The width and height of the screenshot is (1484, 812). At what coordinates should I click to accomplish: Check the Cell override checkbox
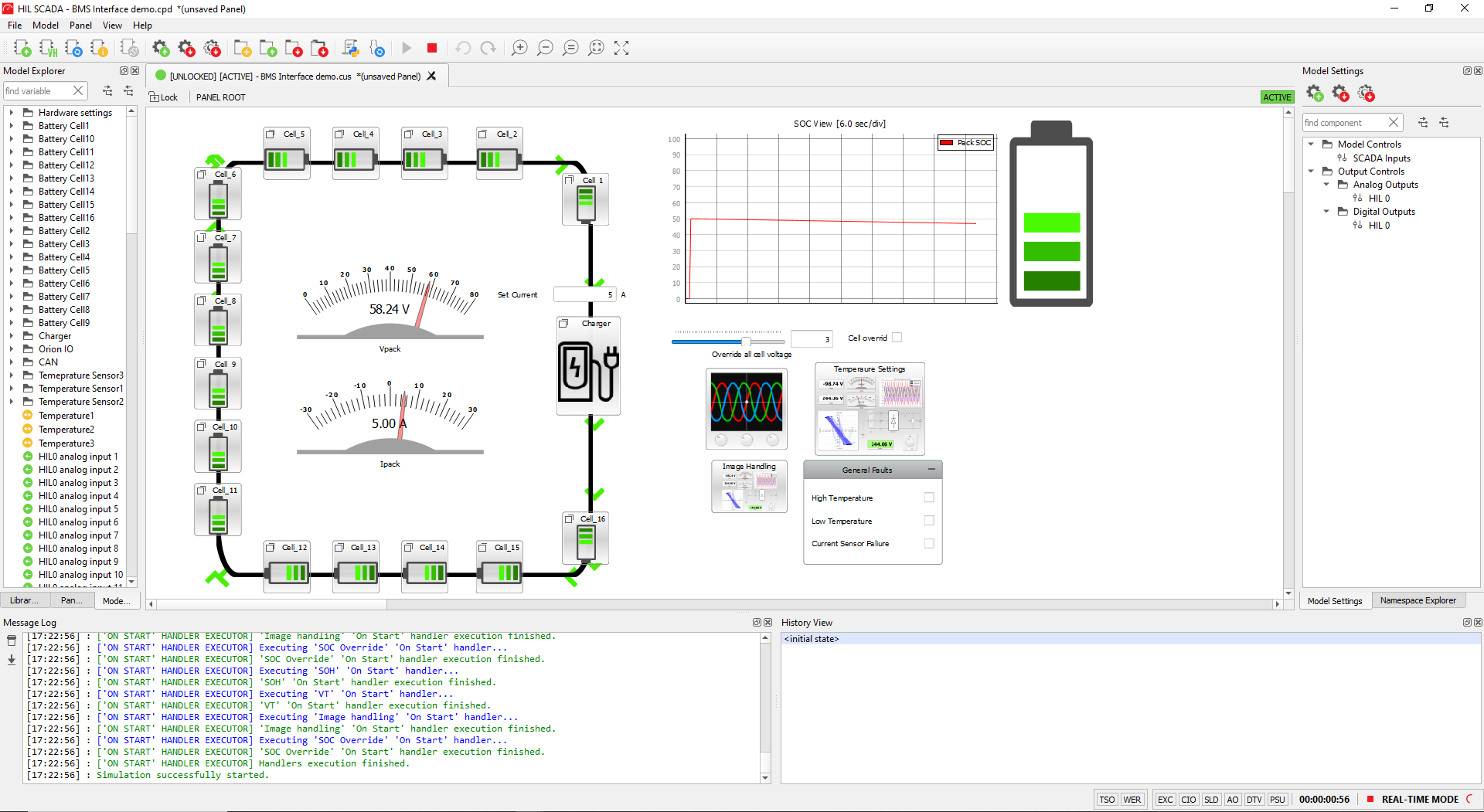coord(897,338)
